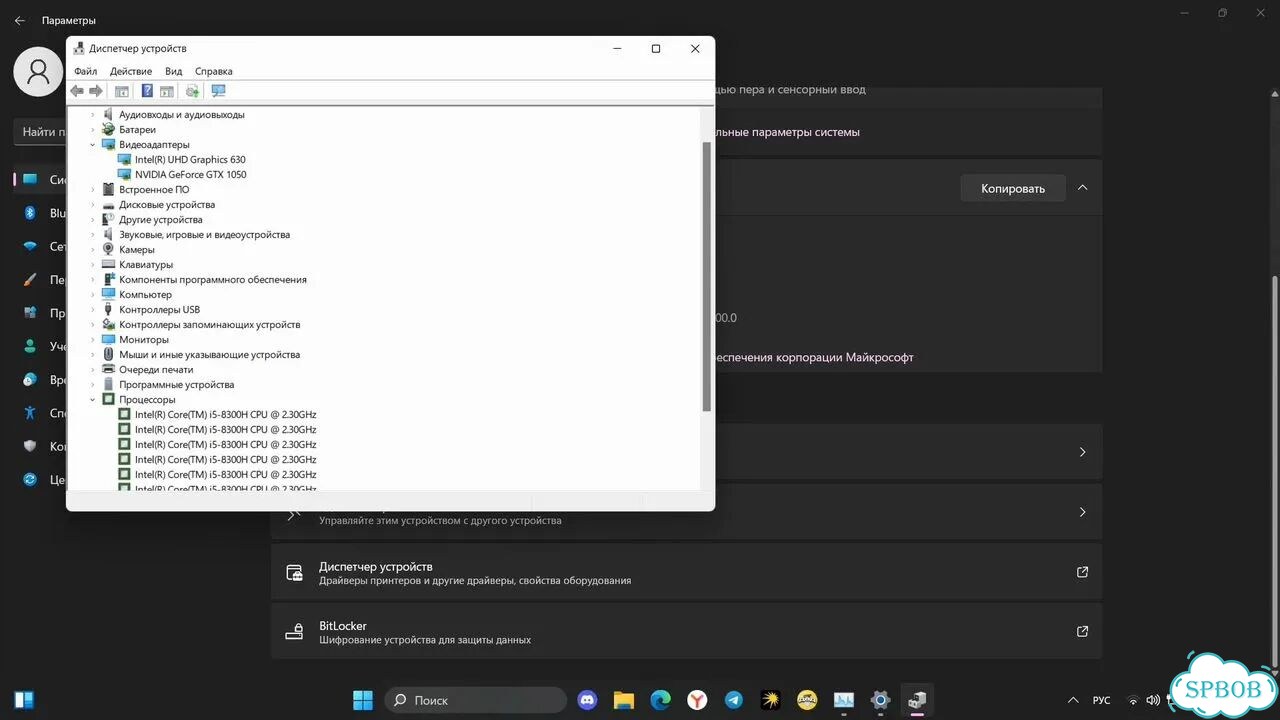Go back with Settings window arrow
Viewport: 1280px width, 720px height.
19,20
